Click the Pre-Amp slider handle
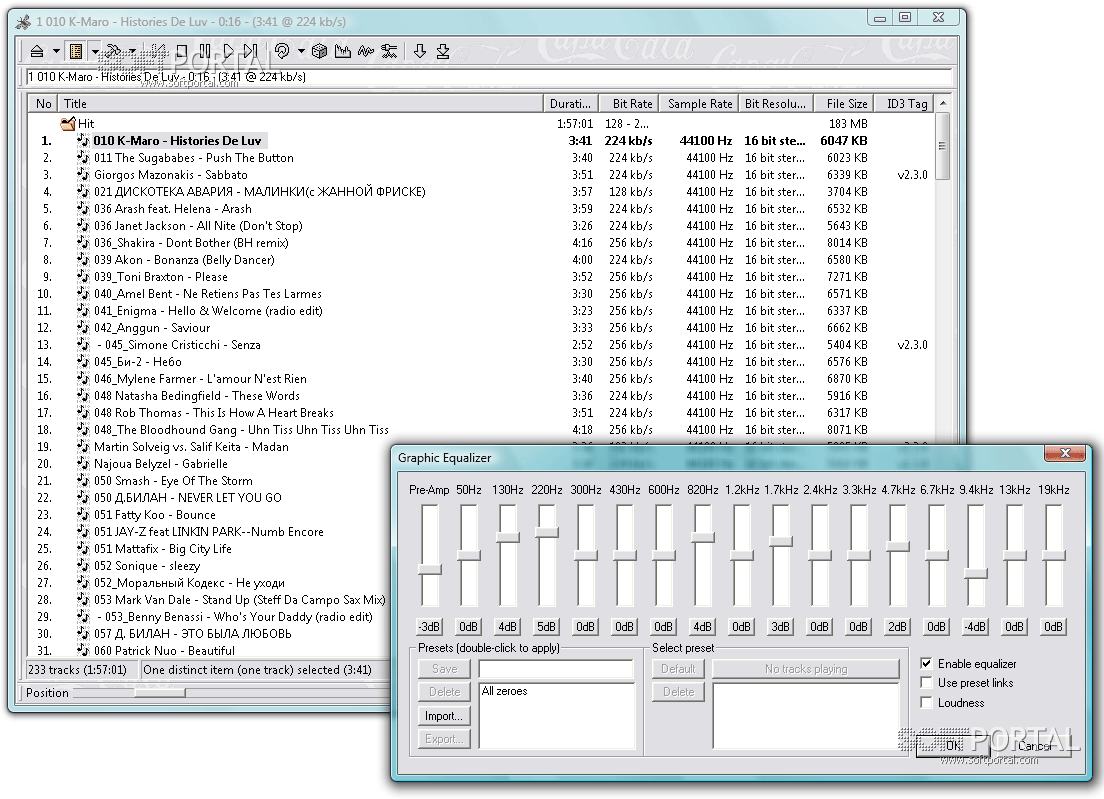Viewport: 1104px width, 799px height. pos(429,569)
